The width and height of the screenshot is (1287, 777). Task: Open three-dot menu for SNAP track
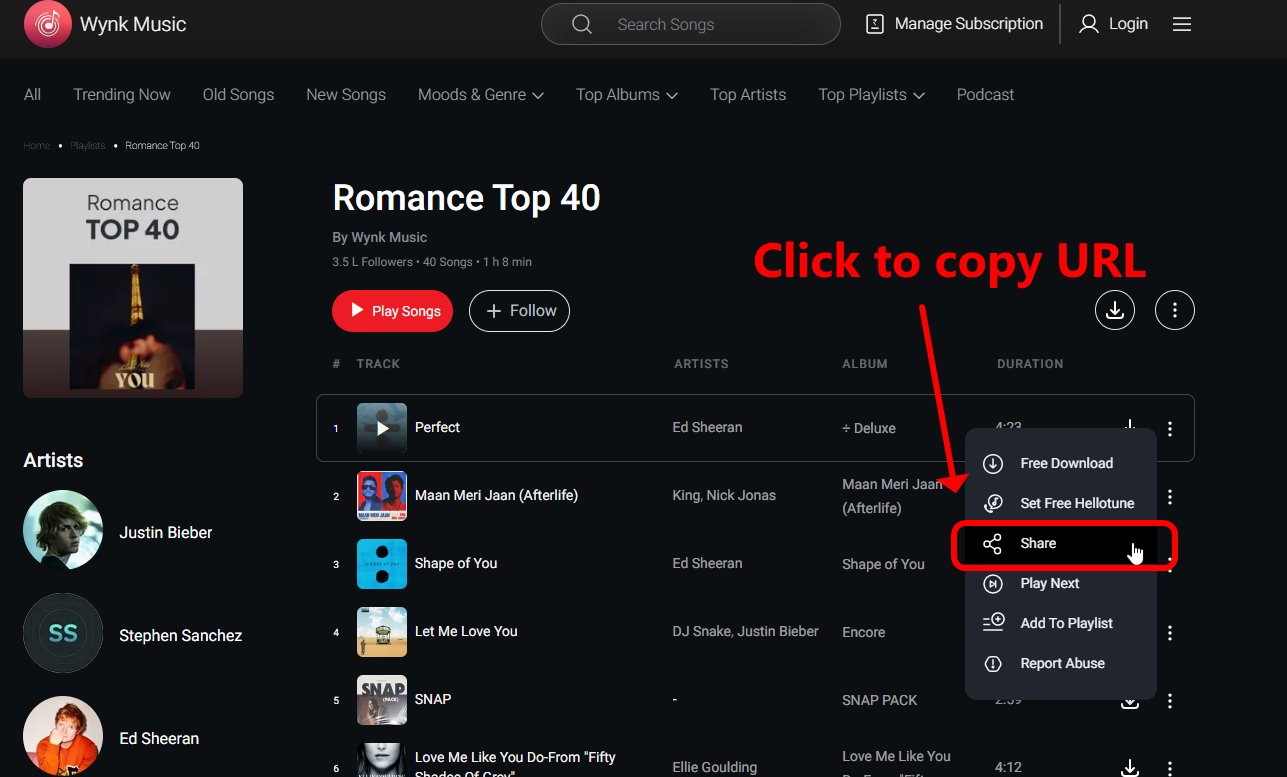(1170, 701)
